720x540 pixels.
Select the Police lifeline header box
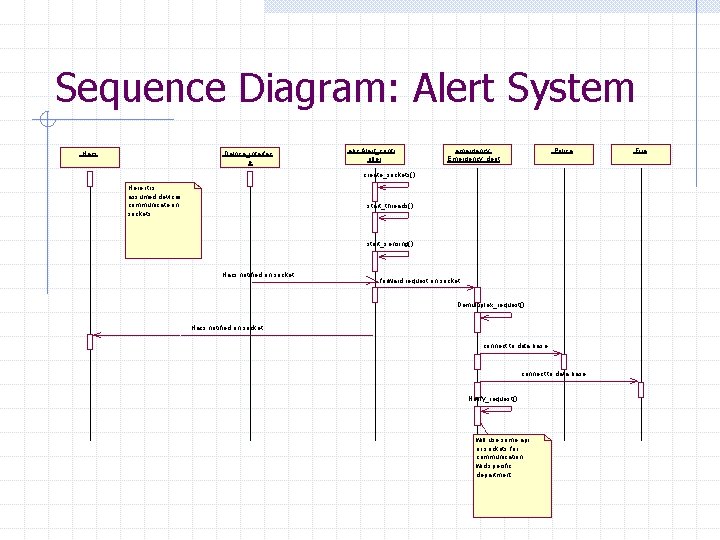563,154
